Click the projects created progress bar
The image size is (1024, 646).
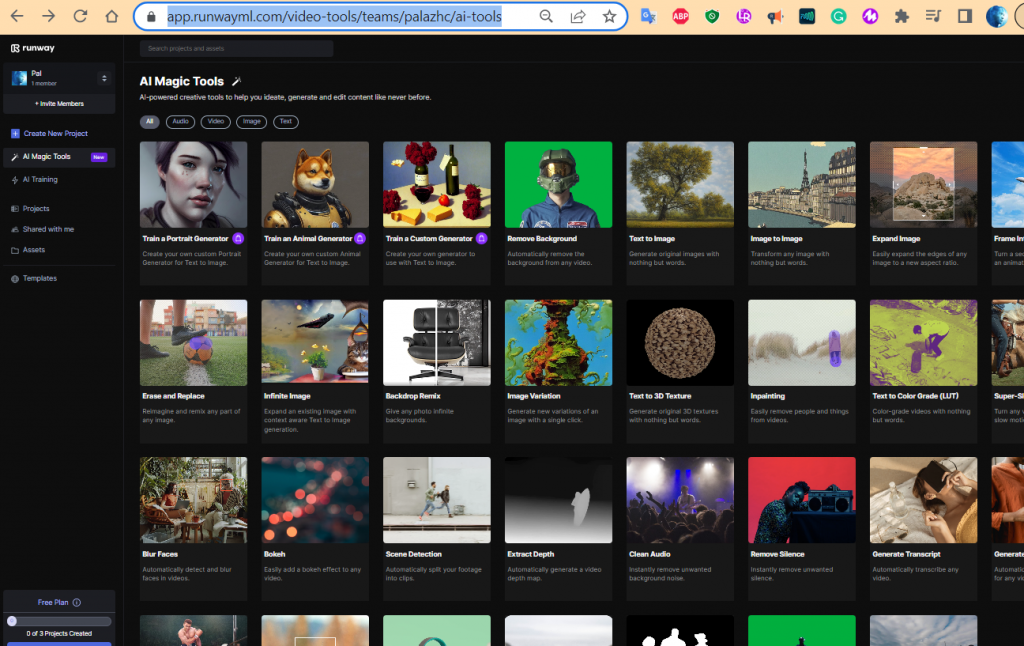point(59,621)
